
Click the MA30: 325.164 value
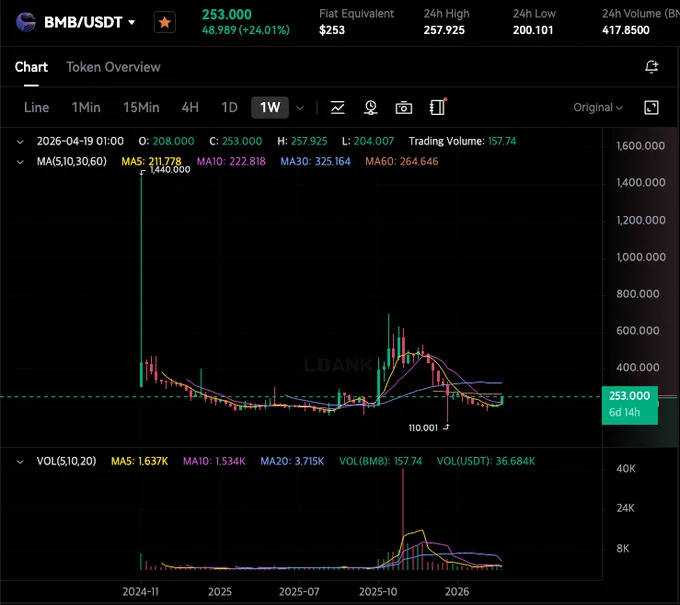coord(315,161)
